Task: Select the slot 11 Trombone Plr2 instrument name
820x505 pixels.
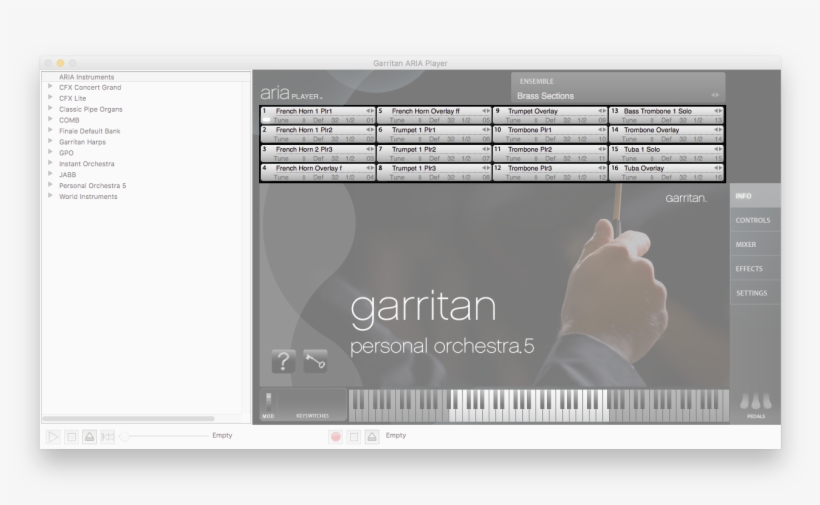Action: point(530,149)
